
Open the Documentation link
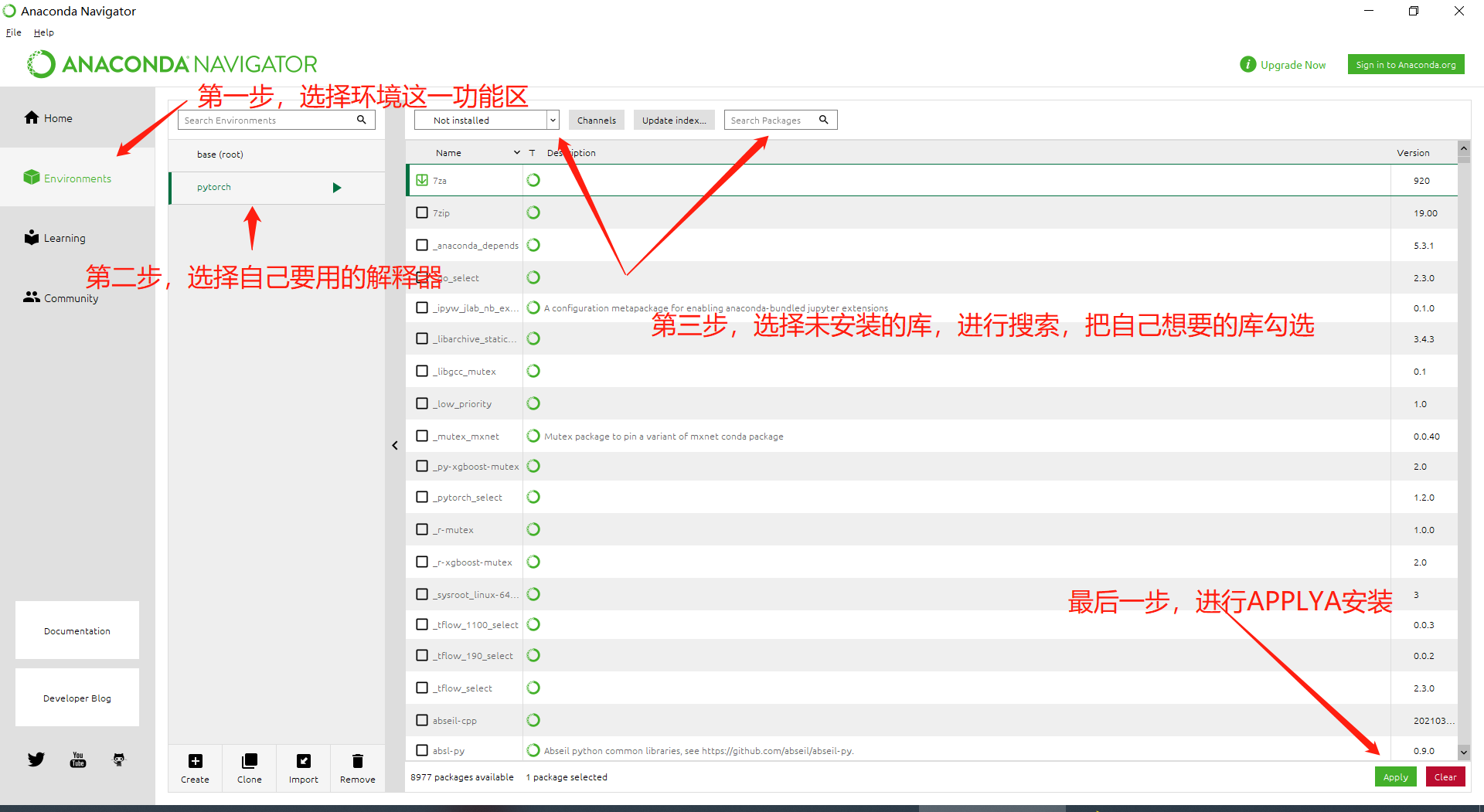(x=77, y=630)
